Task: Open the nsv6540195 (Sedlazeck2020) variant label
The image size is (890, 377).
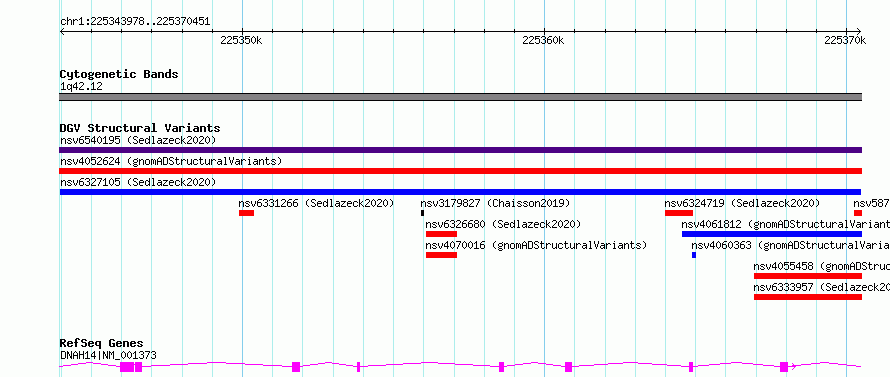Action: click(138, 140)
